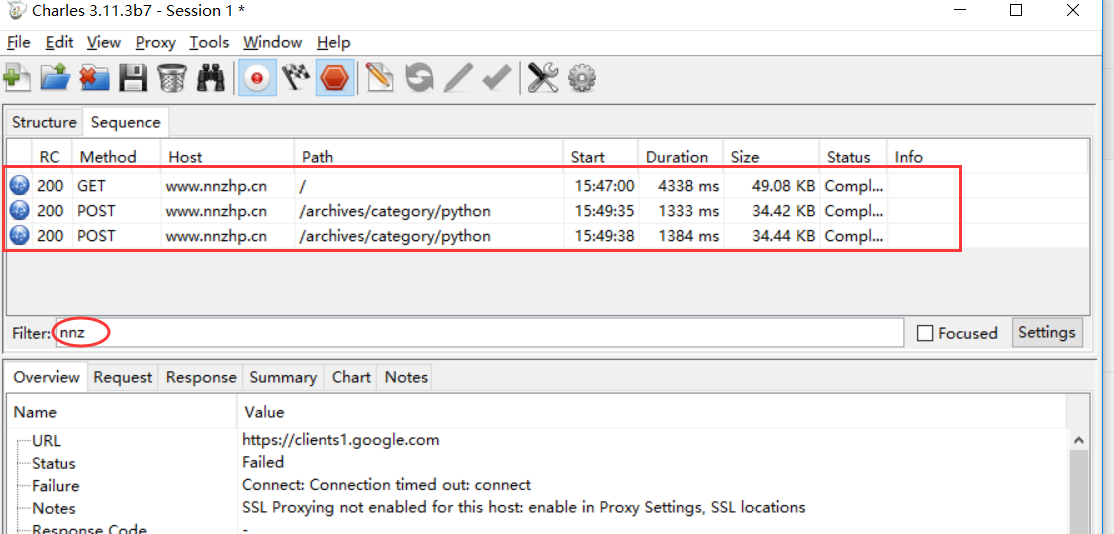The height and width of the screenshot is (534, 1114).
Task: Sort by the Duration column header
Action: [681, 157]
